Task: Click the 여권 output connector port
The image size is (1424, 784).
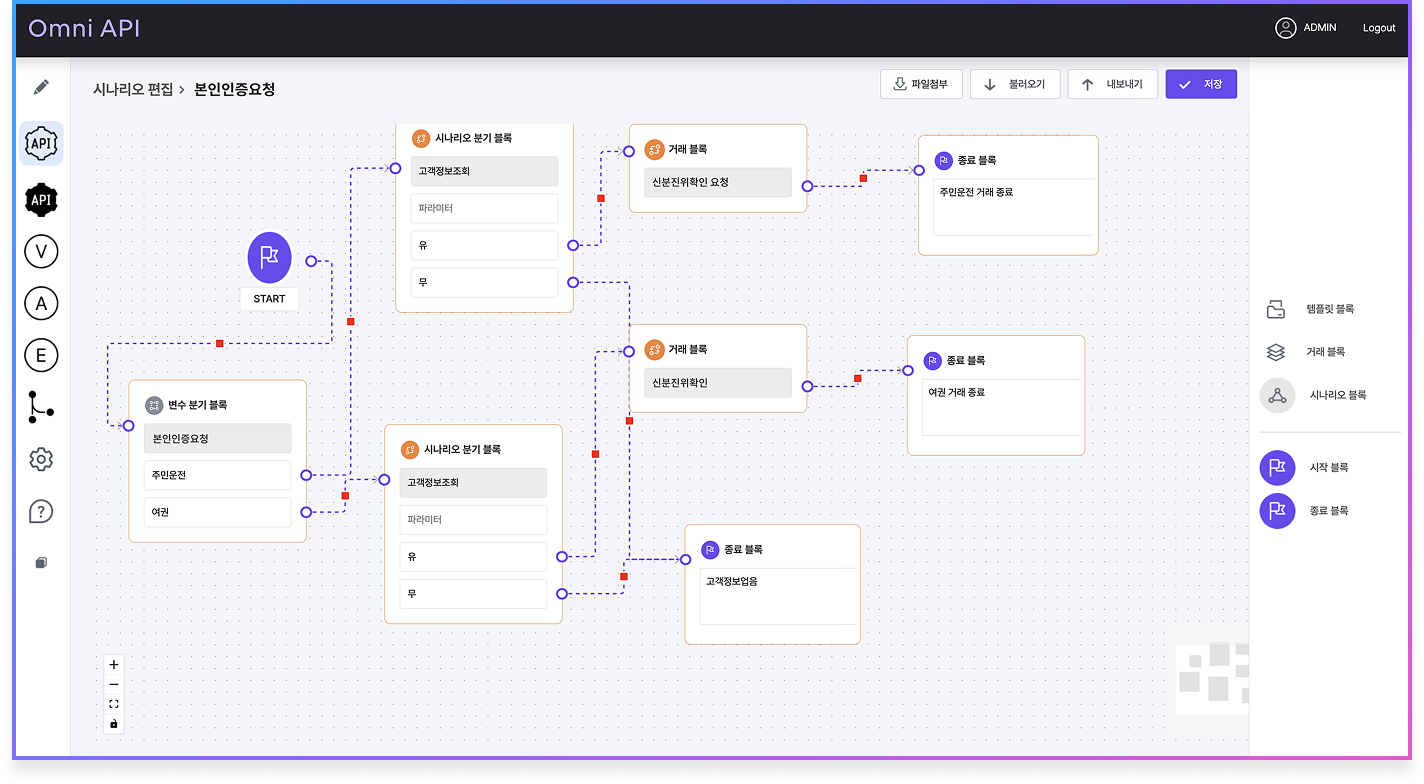Action: [x=306, y=512]
